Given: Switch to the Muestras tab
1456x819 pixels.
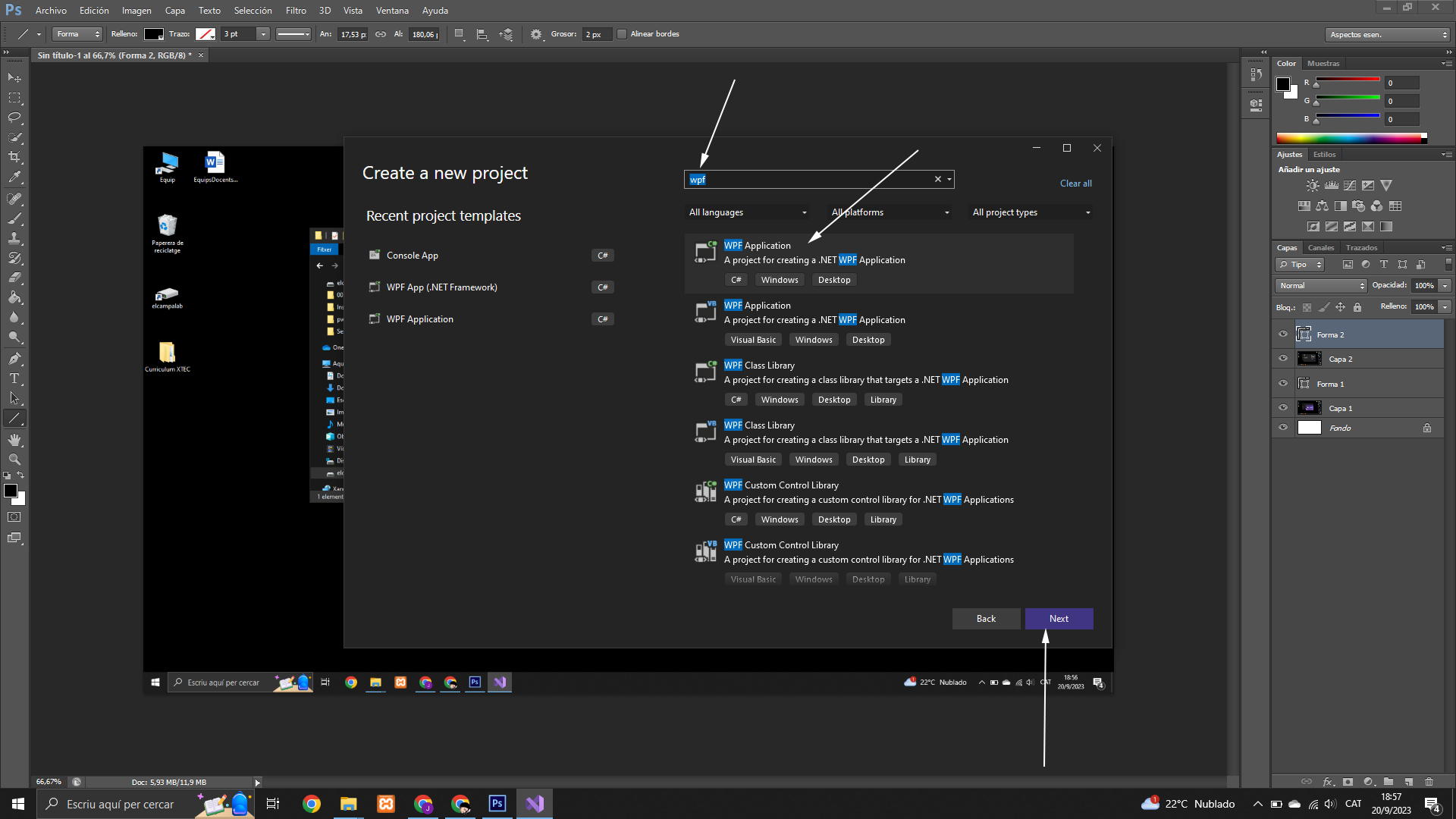Looking at the screenshot, I should (1323, 64).
